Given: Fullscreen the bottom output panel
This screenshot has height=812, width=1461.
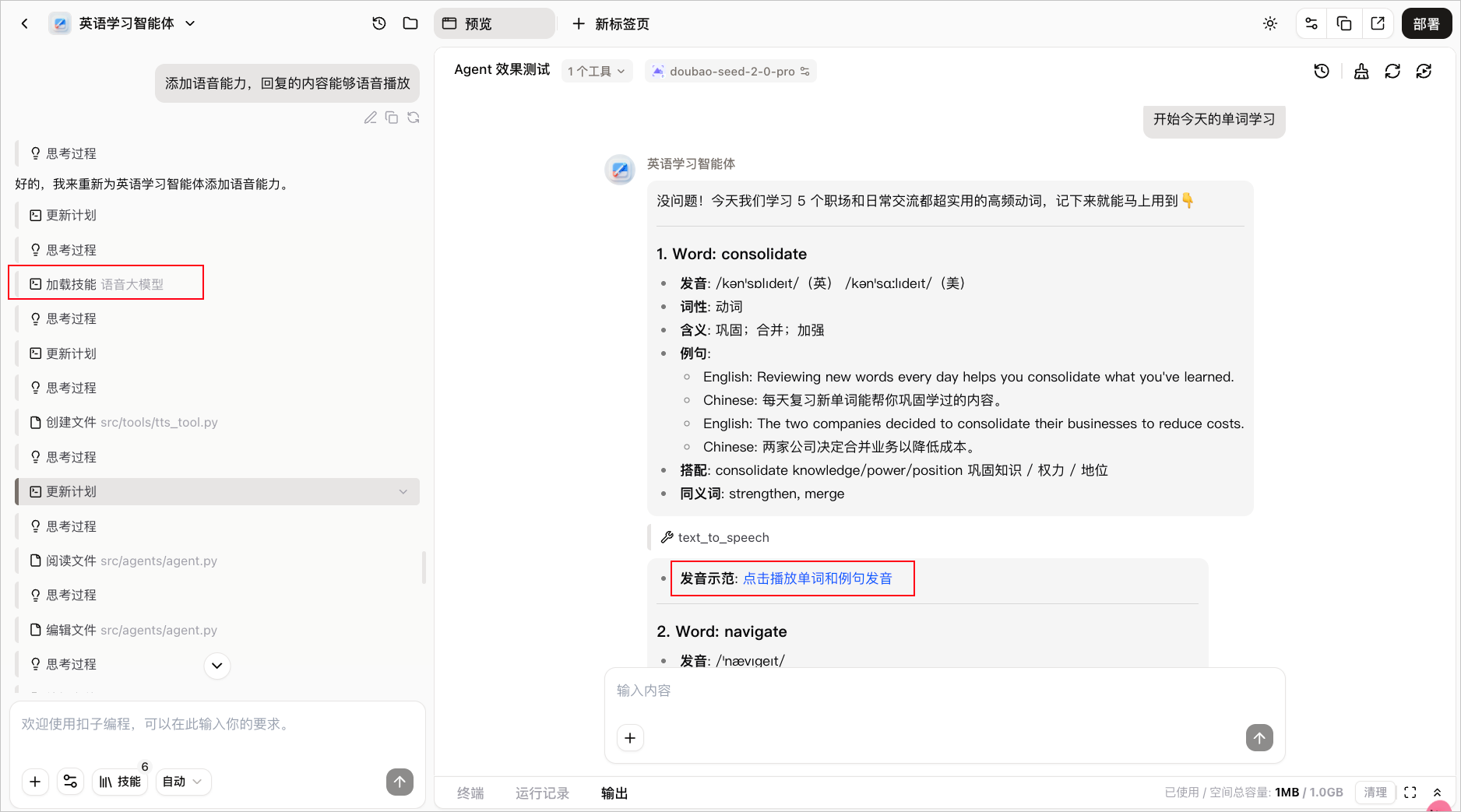Looking at the screenshot, I should [1410, 793].
